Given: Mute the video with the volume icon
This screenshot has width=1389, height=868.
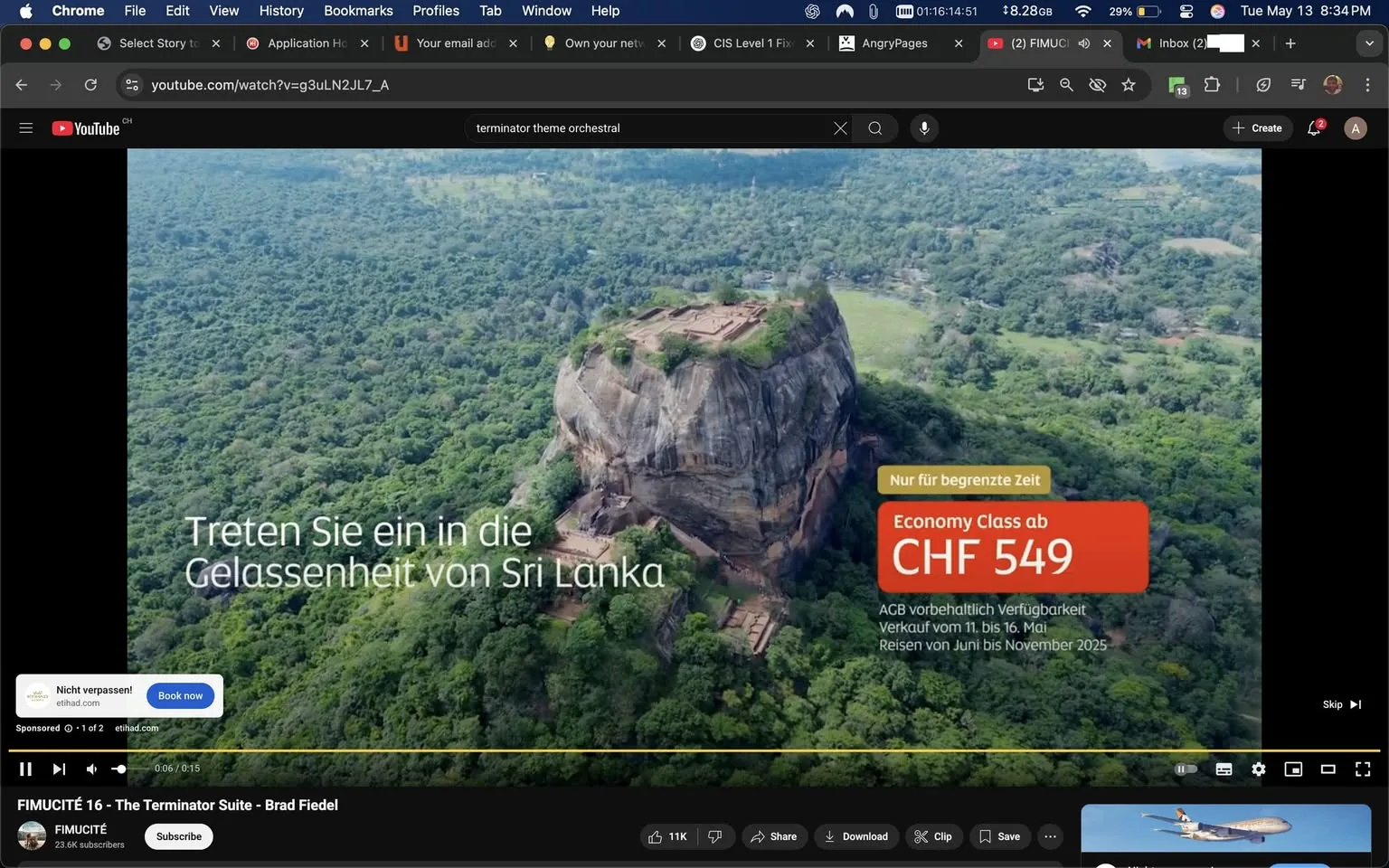Looking at the screenshot, I should click(x=90, y=769).
